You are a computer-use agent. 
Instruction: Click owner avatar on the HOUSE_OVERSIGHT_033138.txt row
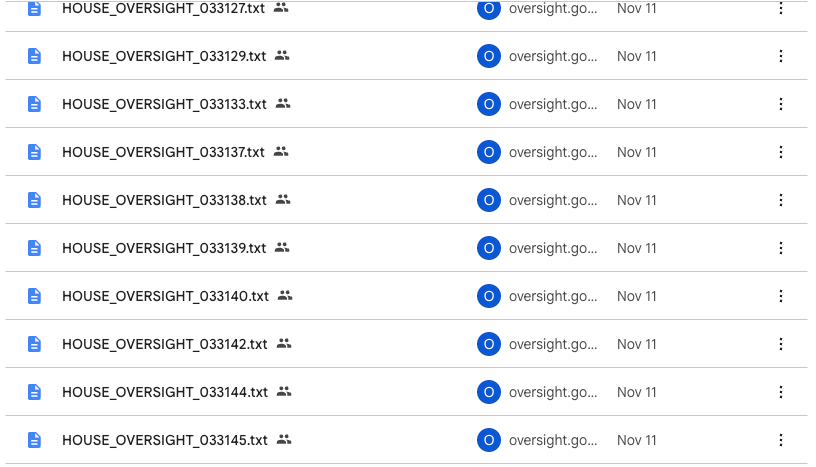point(488,200)
